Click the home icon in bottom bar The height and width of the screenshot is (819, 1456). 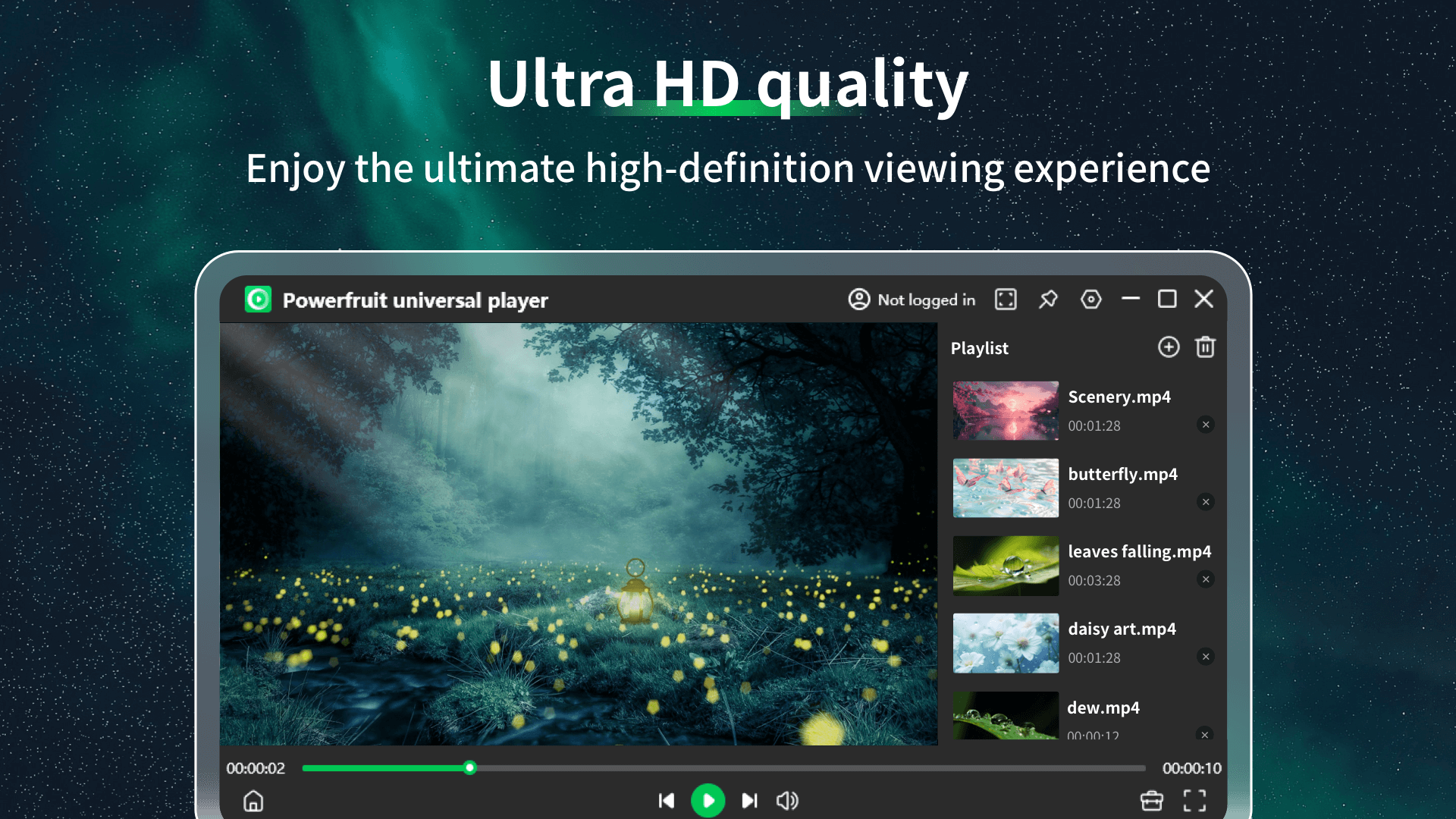pyautogui.click(x=253, y=801)
